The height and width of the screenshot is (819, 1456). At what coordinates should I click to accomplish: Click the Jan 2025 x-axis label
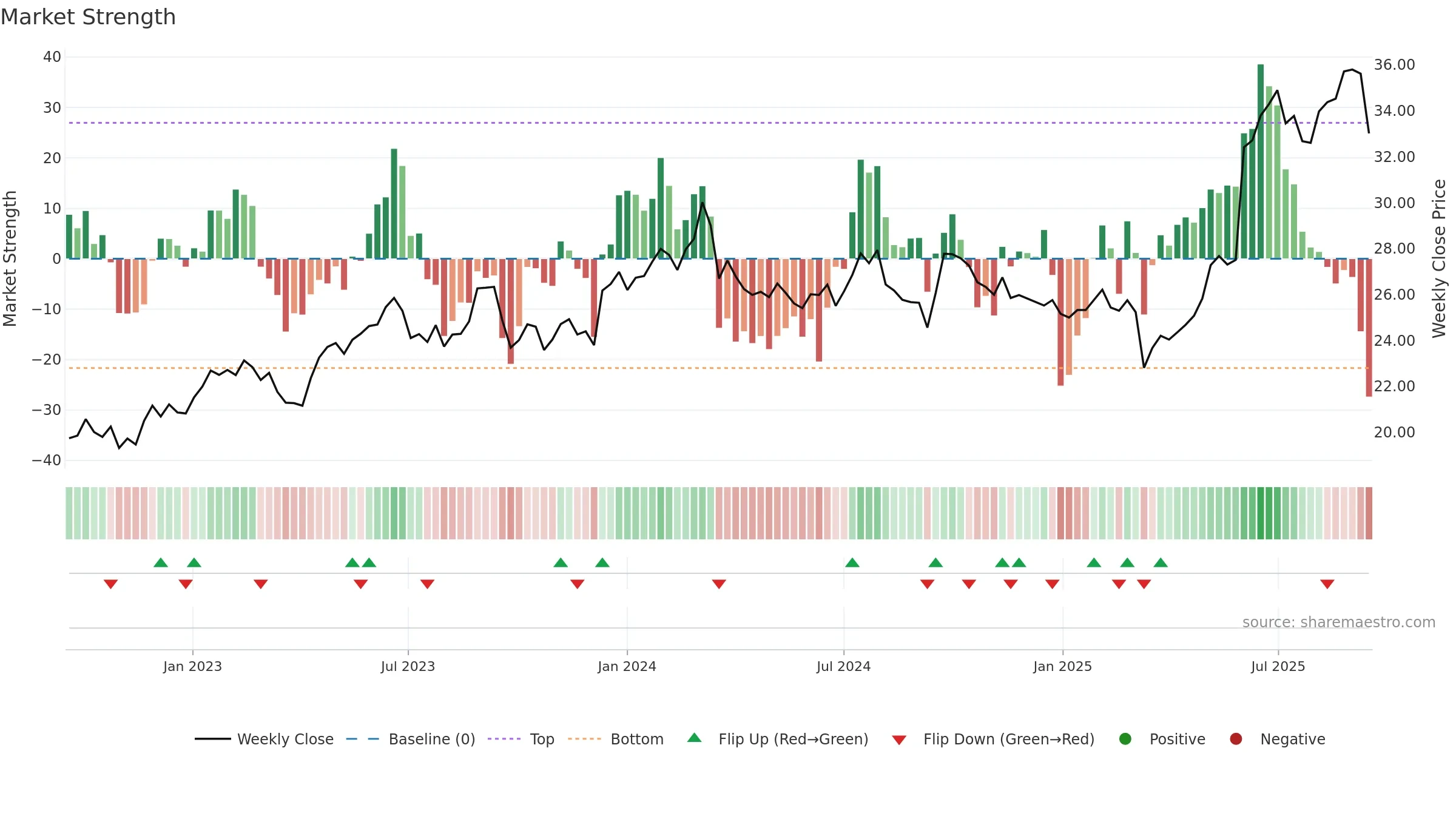pos(1062,666)
